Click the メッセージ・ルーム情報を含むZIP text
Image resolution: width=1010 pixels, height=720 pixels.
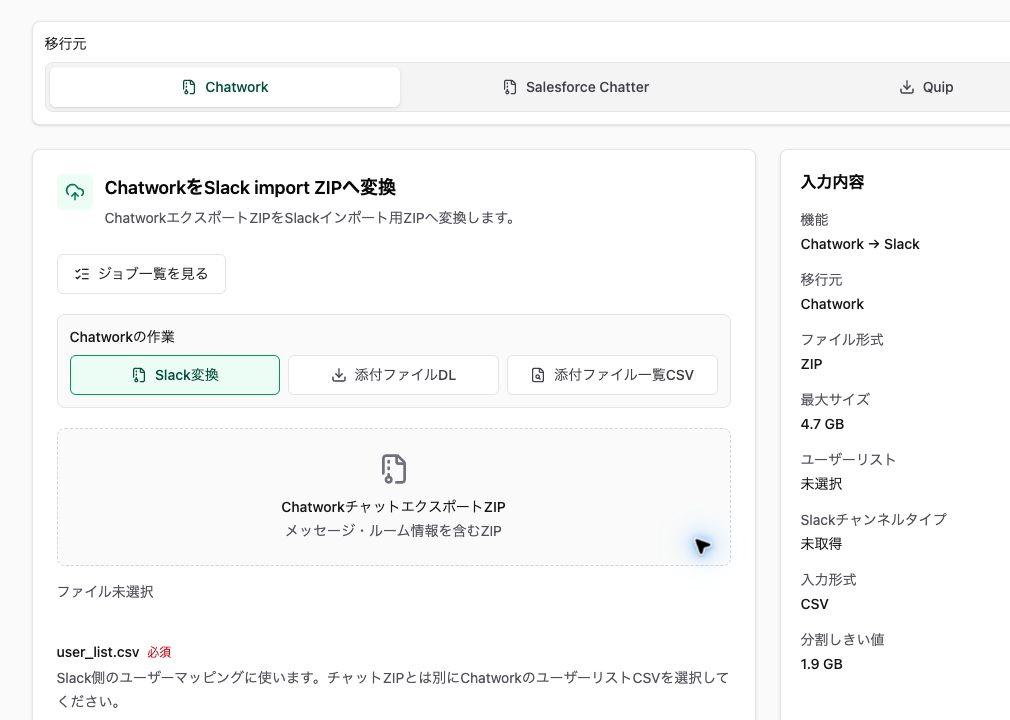point(393,531)
